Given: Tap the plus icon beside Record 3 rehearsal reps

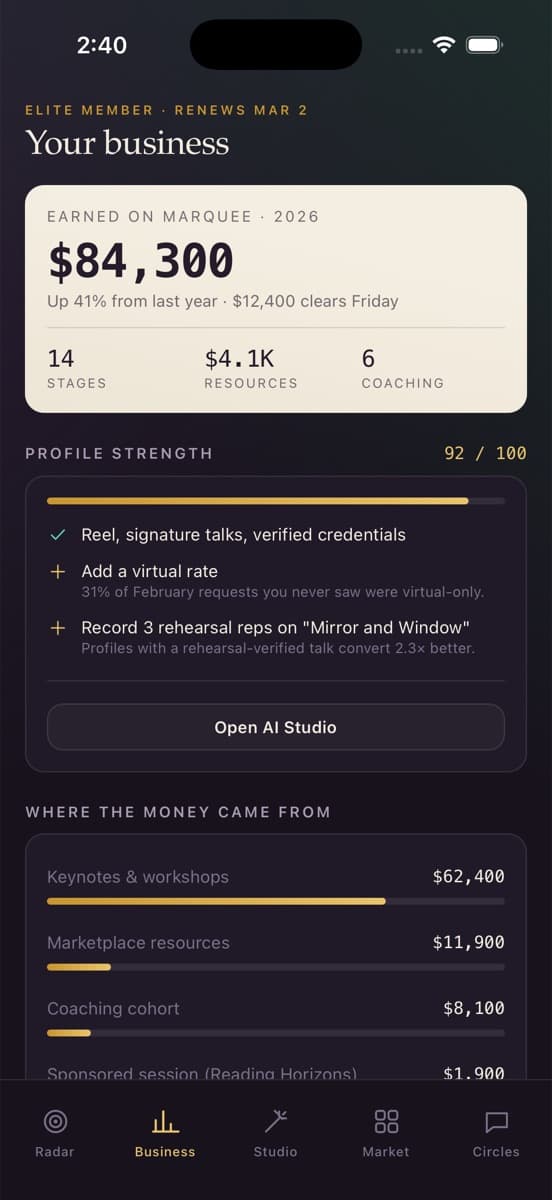Looking at the screenshot, I should pos(58,628).
